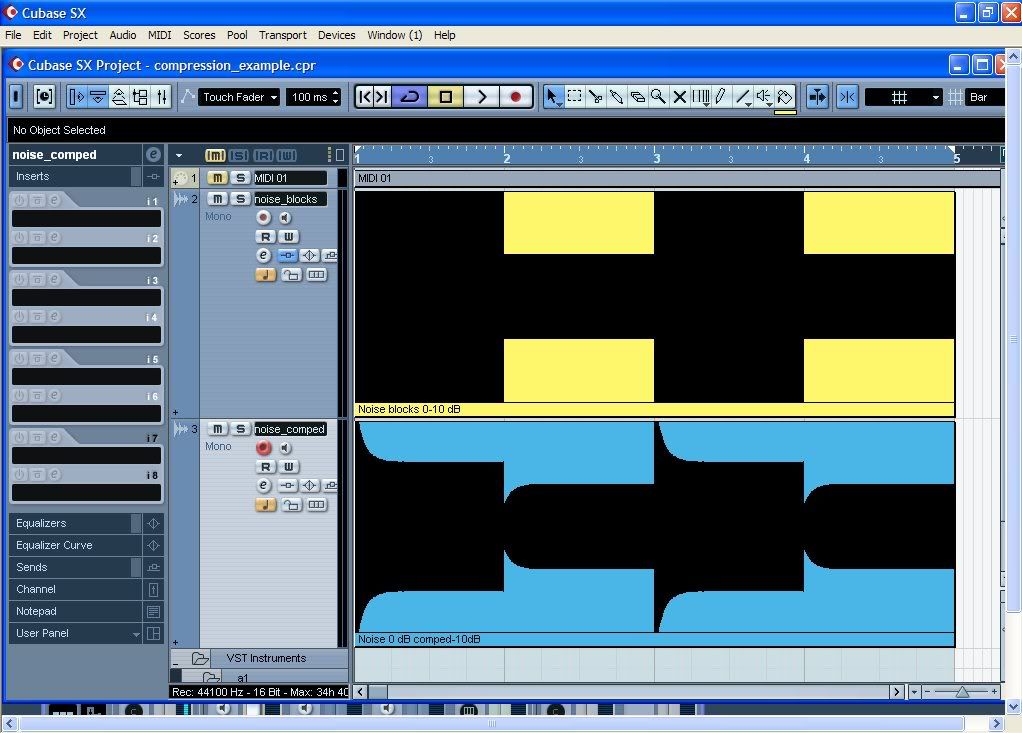Show the Inspector panel

point(76,97)
